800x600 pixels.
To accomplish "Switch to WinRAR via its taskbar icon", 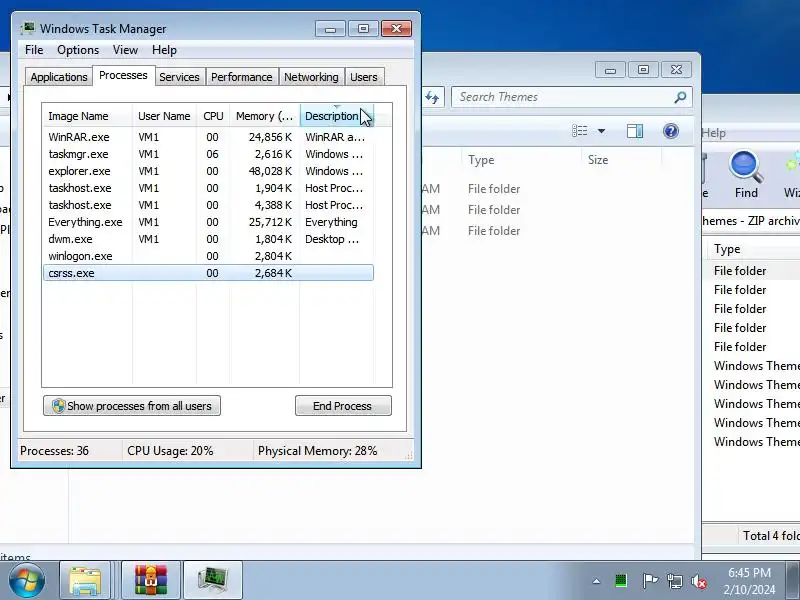I will [x=151, y=581].
